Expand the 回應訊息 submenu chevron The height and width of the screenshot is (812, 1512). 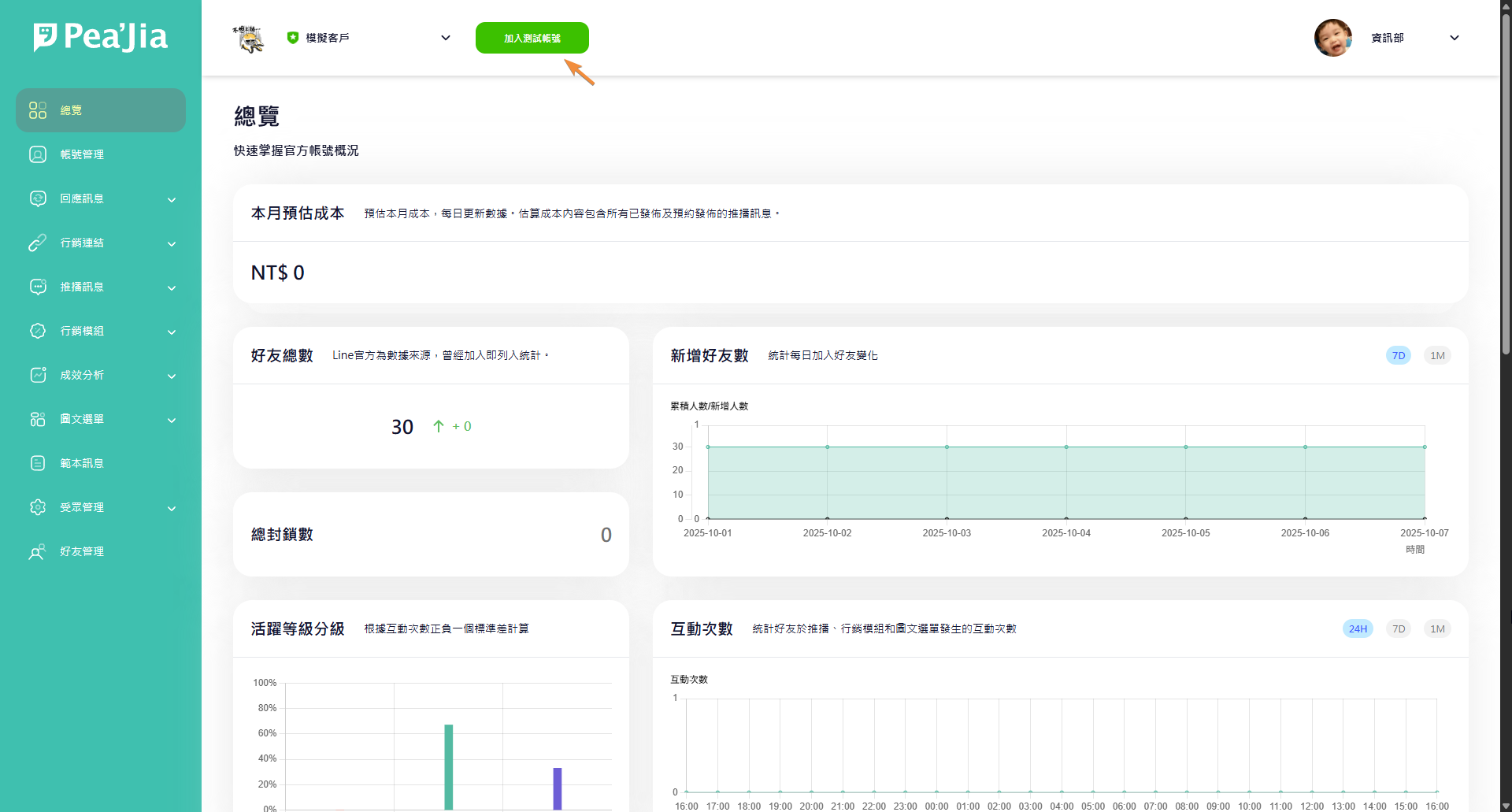coord(172,199)
